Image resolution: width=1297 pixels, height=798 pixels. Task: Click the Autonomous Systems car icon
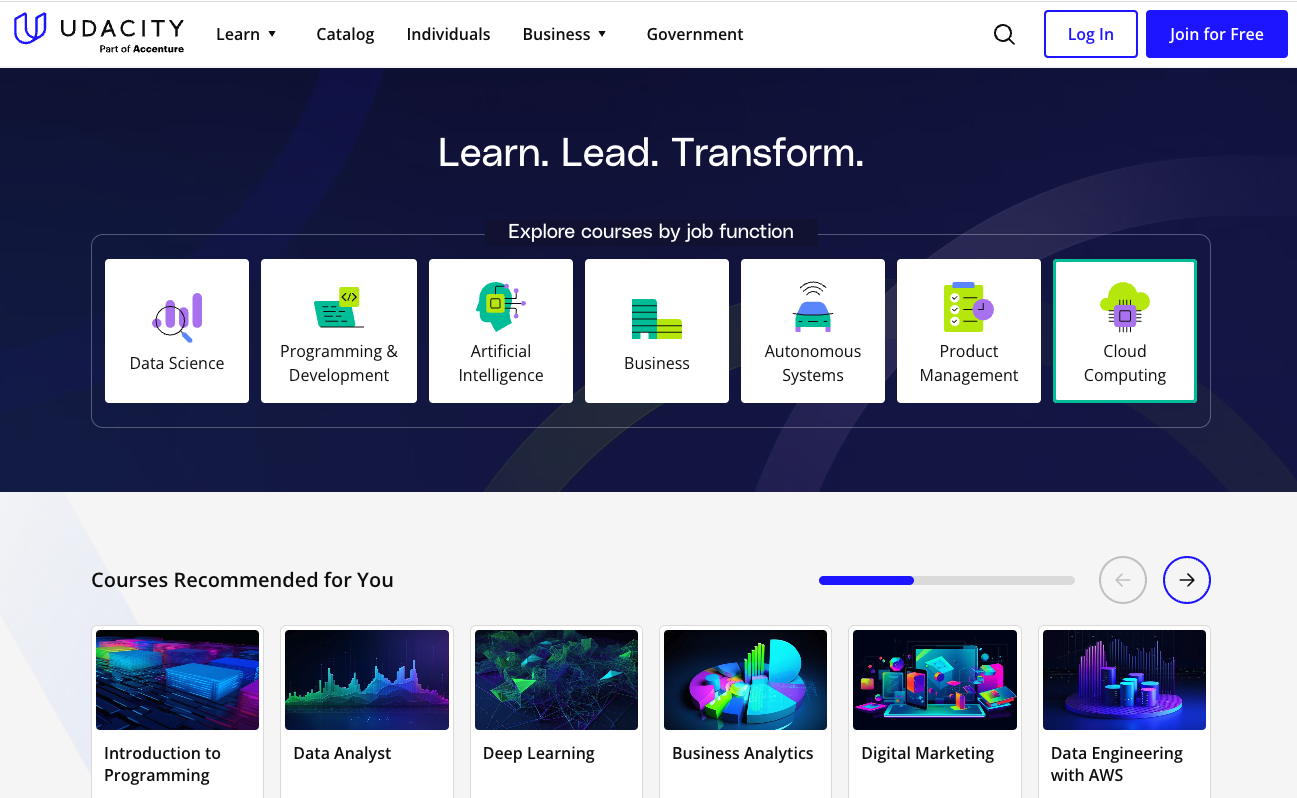tap(812, 306)
